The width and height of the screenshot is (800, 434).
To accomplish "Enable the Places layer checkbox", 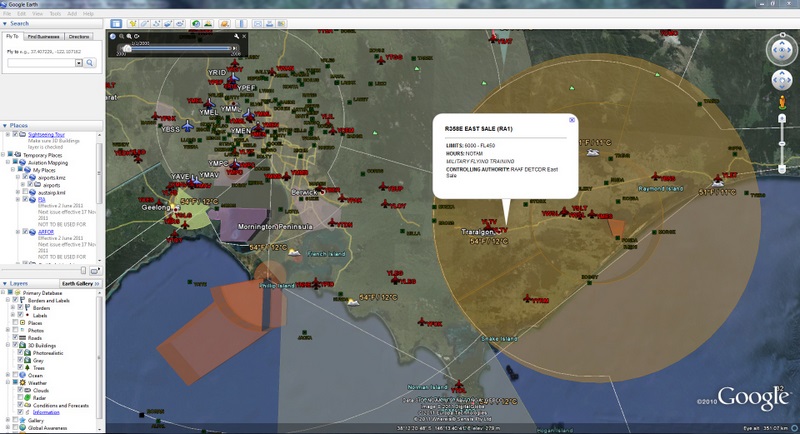I will [x=15, y=323].
